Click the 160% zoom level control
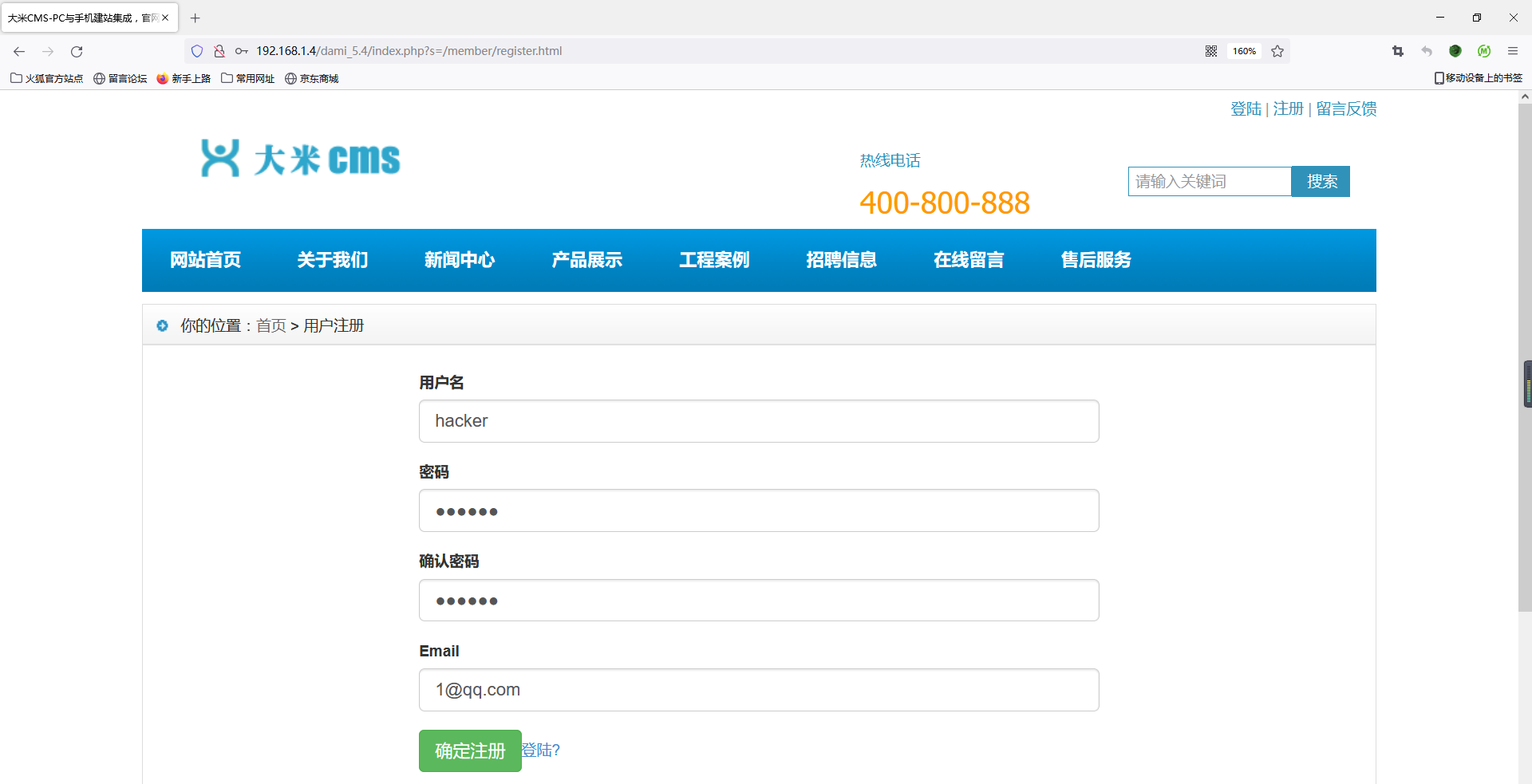 click(x=1243, y=50)
